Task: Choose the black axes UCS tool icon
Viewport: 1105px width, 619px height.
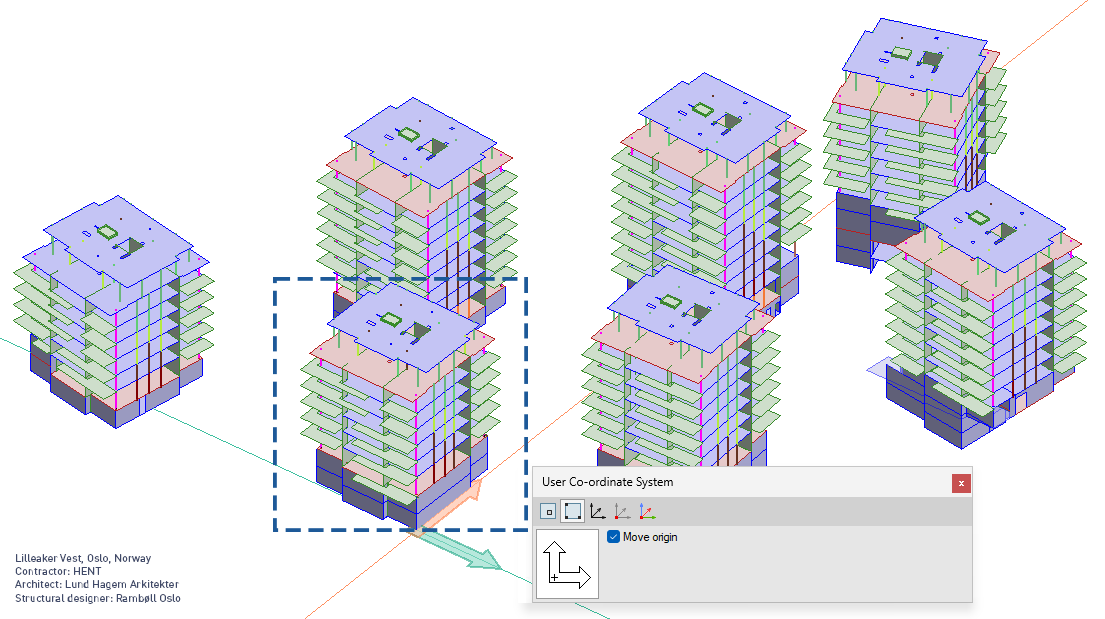Action: [x=597, y=511]
